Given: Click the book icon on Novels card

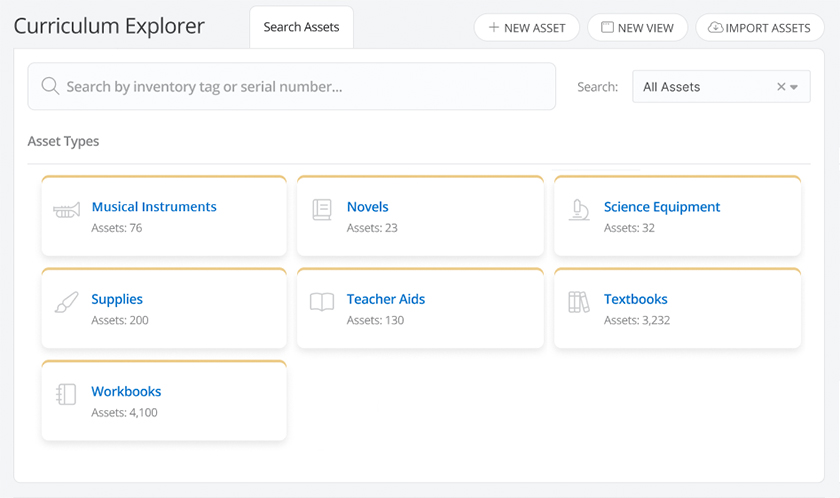Looking at the screenshot, I should tap(322, 210).
